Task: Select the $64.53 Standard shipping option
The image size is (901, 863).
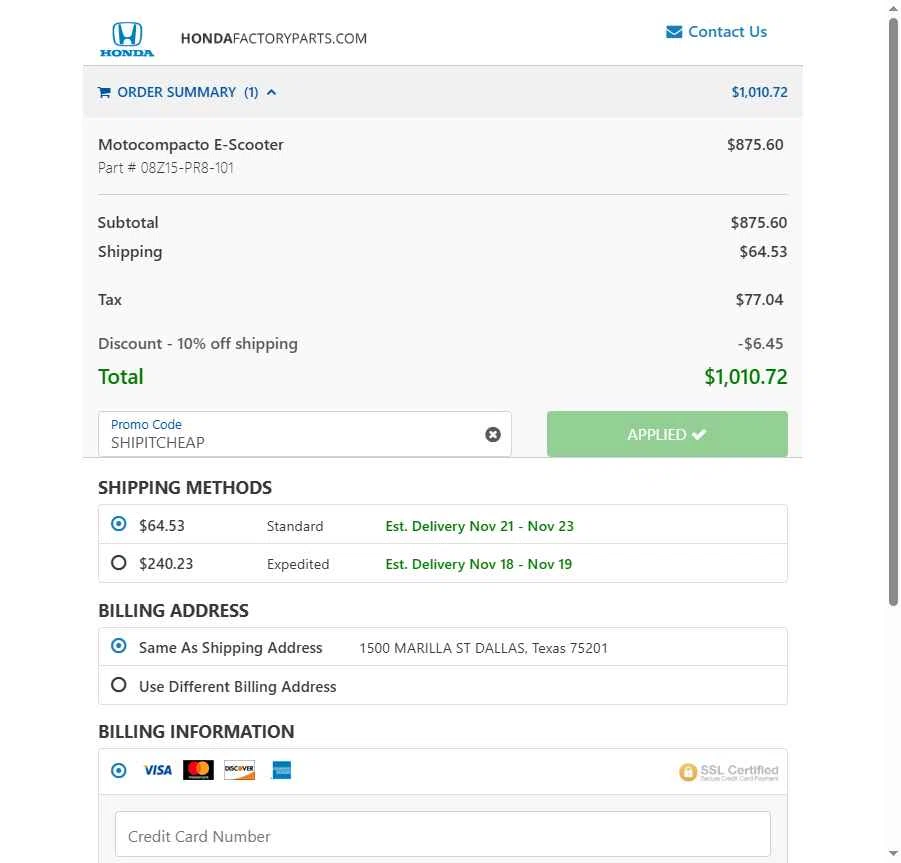Action: (x=118, y=524)
